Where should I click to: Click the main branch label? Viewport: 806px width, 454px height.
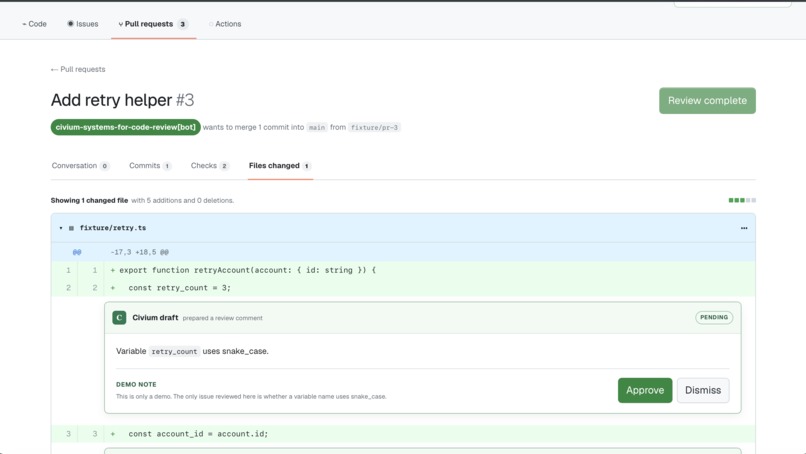pos(317,128)
